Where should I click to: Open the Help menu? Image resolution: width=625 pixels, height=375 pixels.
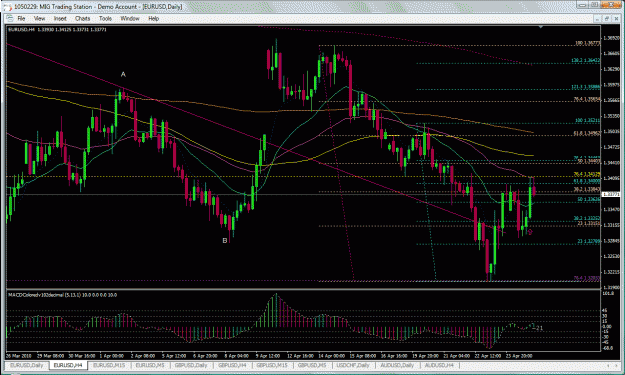(153, 18)
